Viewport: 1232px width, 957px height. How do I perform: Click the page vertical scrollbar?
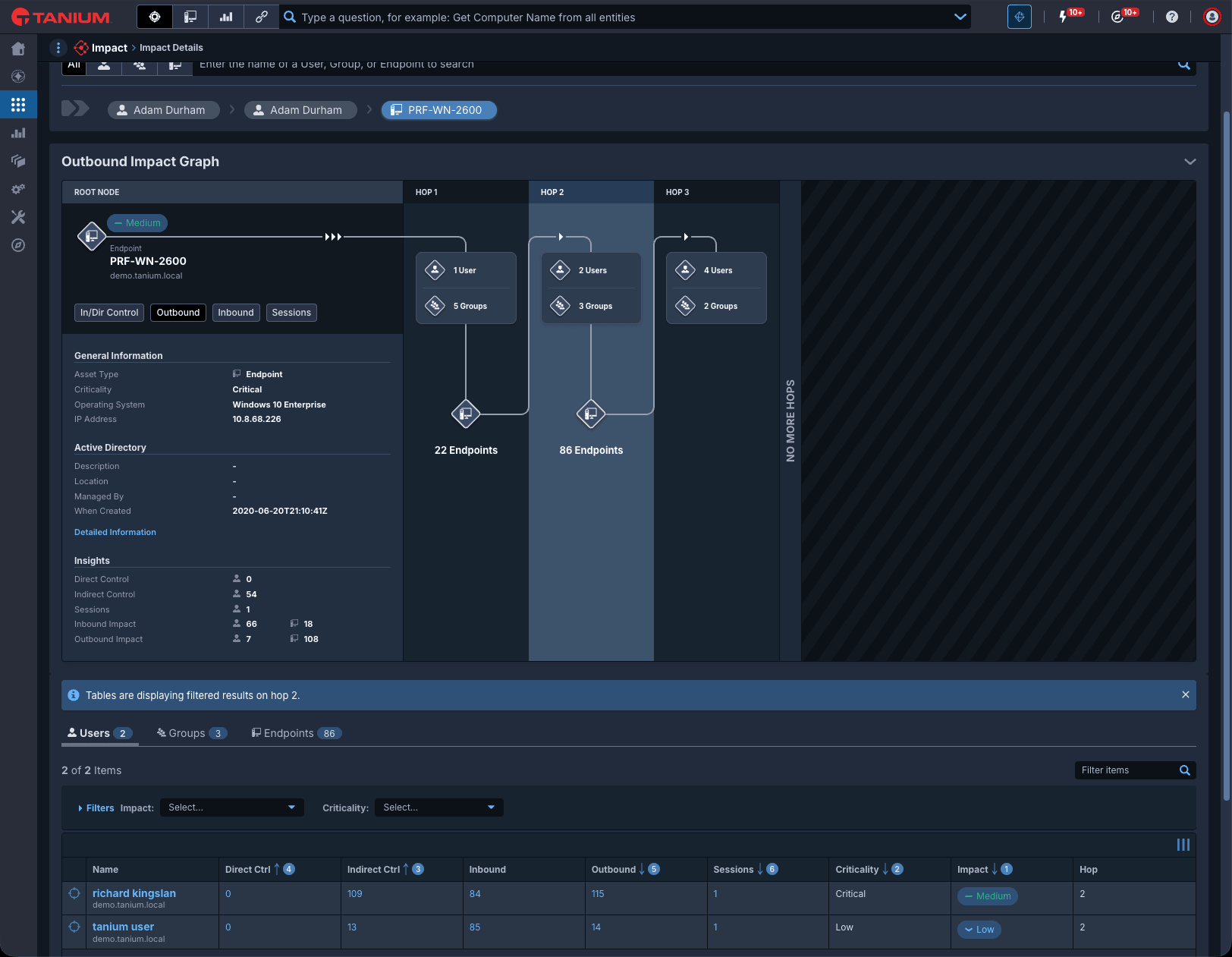pos(1227,455)
